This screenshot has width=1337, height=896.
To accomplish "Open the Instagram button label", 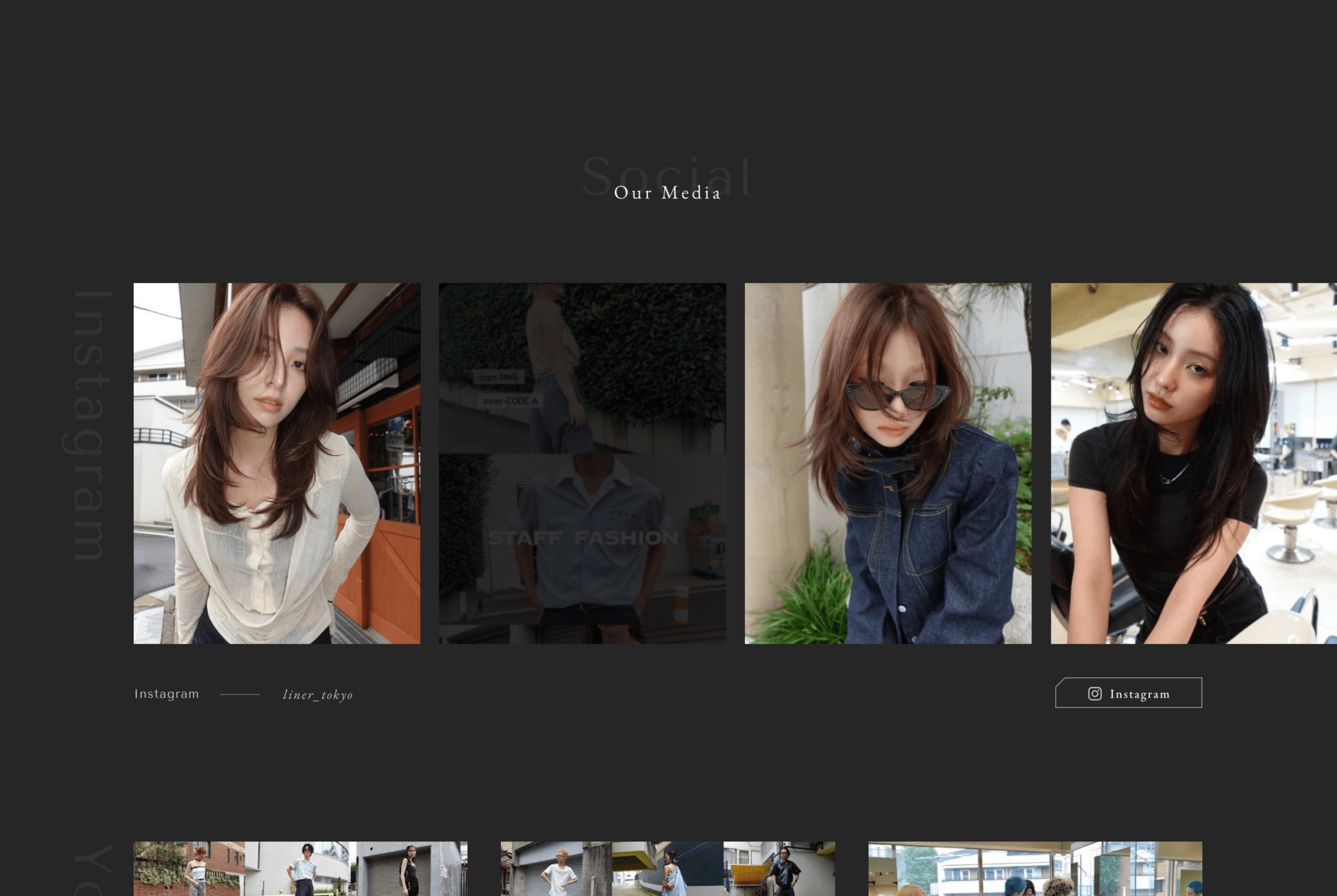I will click(x=1139, y=694).
